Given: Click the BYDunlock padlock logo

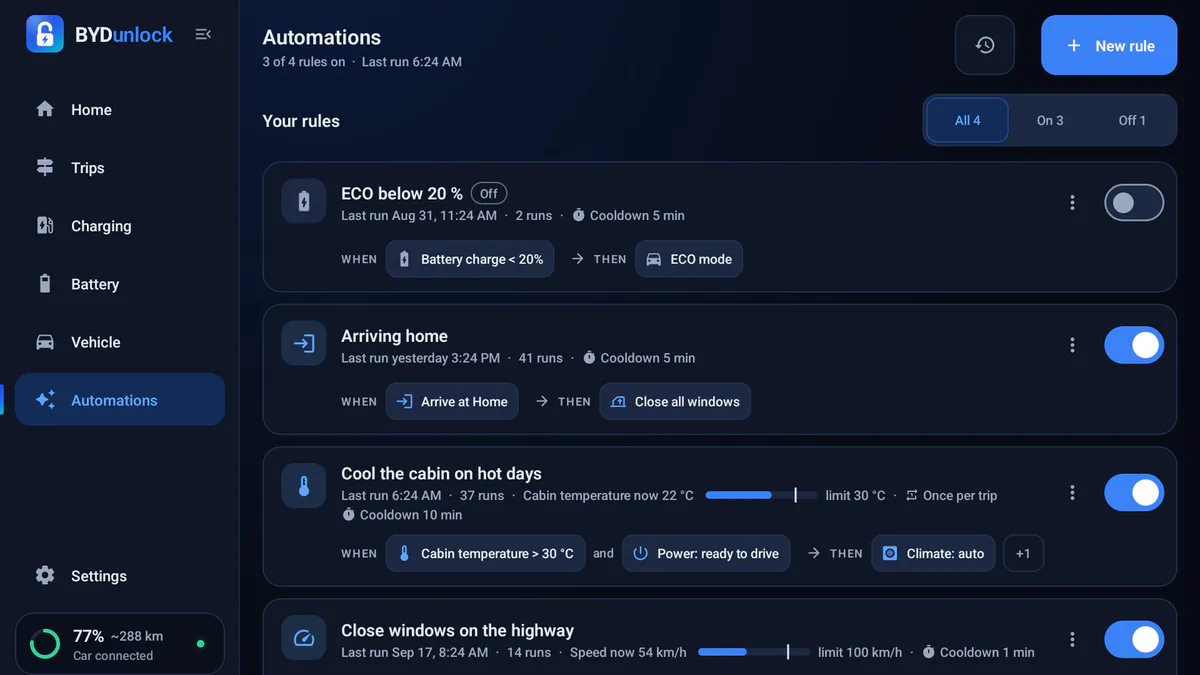Looking at the screenshot, I should [x=44, y=34].
